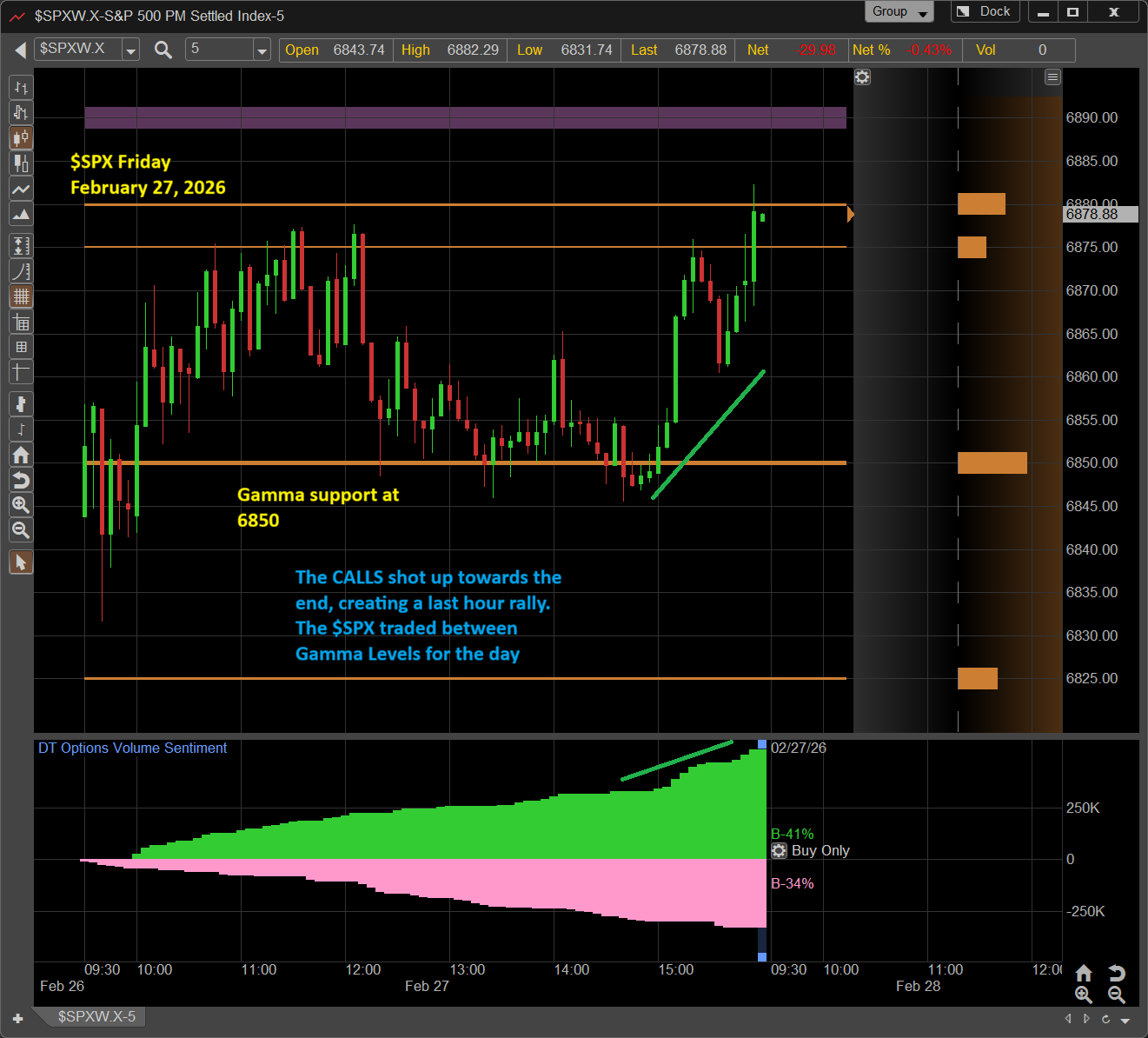
Task: Click the left toolbar undo arrow
Action: 21,480
